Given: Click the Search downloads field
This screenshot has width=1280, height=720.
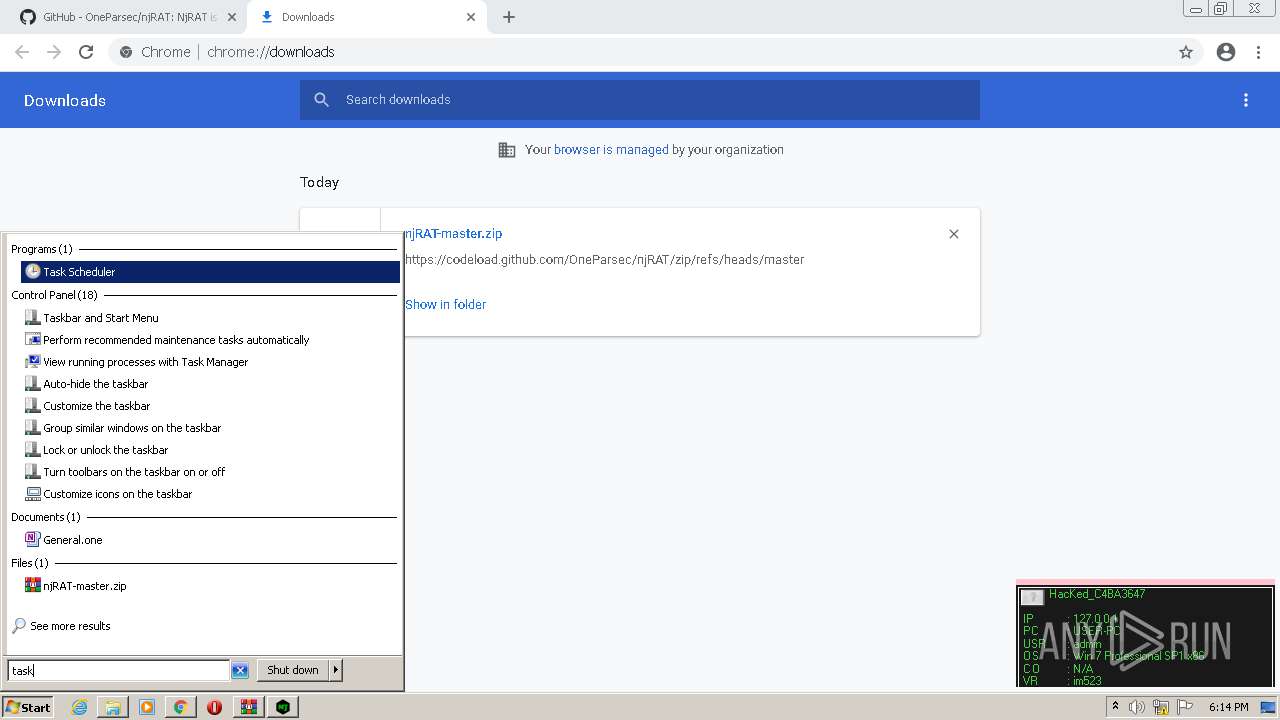Looking at the screenshot, I should tap(640, 100).
